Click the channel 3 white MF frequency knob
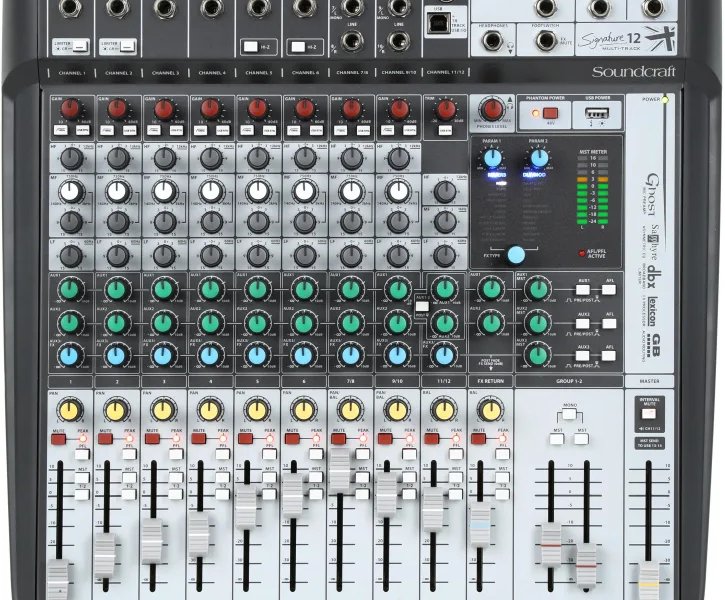The height and width of the screenshot is (600, 725). click(x=164, y=191)
